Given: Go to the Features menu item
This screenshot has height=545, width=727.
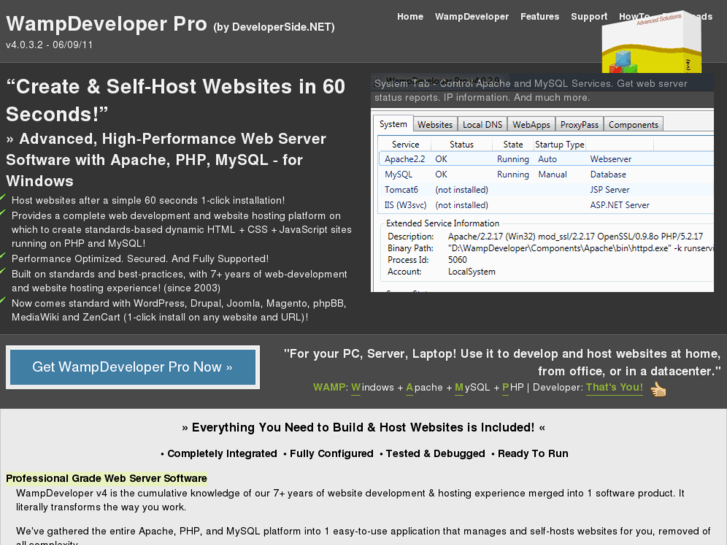Looking at the screenshot, I should click(x=540, y=17).
